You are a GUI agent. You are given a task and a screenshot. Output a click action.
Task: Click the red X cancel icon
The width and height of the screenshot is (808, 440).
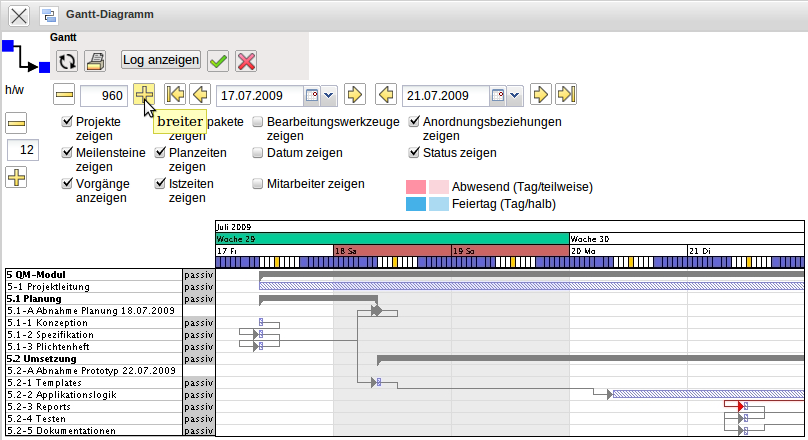coord(246,61)
